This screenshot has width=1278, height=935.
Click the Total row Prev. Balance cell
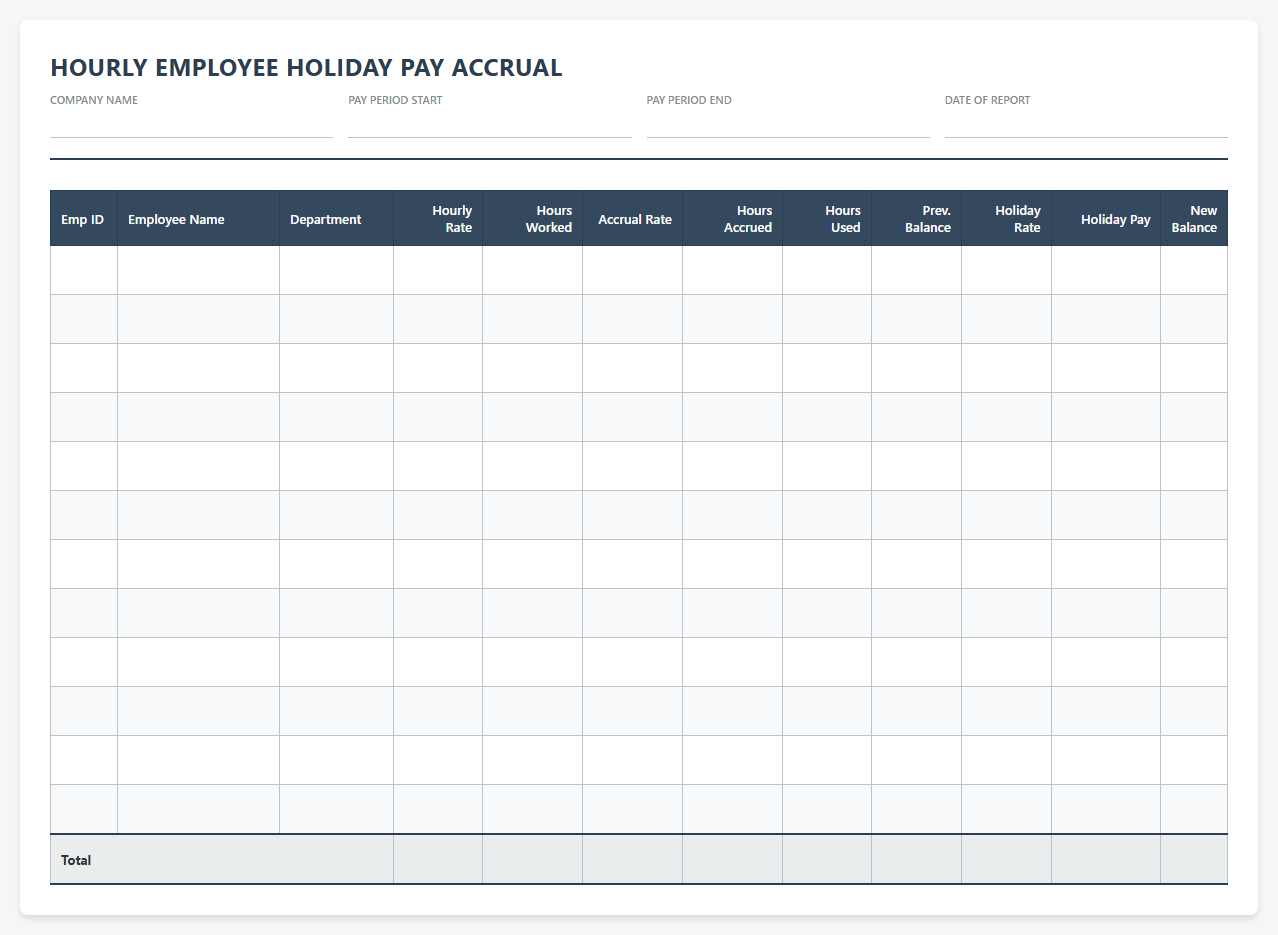[x=917, y=860]
